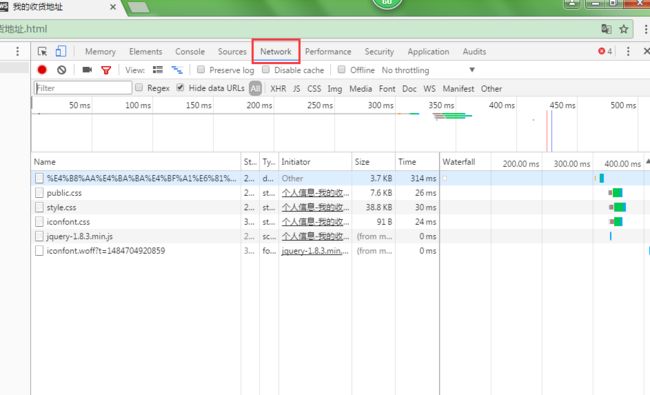This screenshot has width=650, height=395.
Task: Filter requests by Doc
Action: pos(409,89)
